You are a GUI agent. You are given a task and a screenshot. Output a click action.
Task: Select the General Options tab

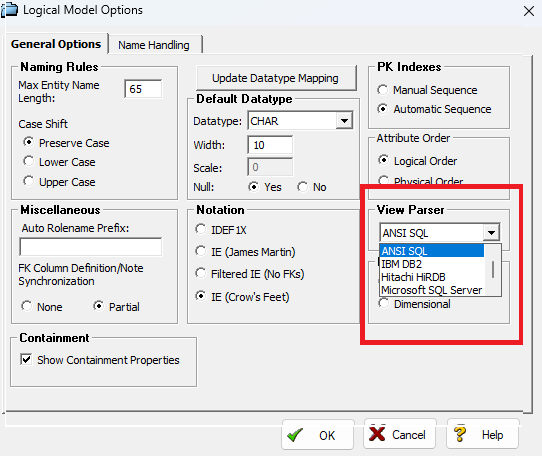56,44
